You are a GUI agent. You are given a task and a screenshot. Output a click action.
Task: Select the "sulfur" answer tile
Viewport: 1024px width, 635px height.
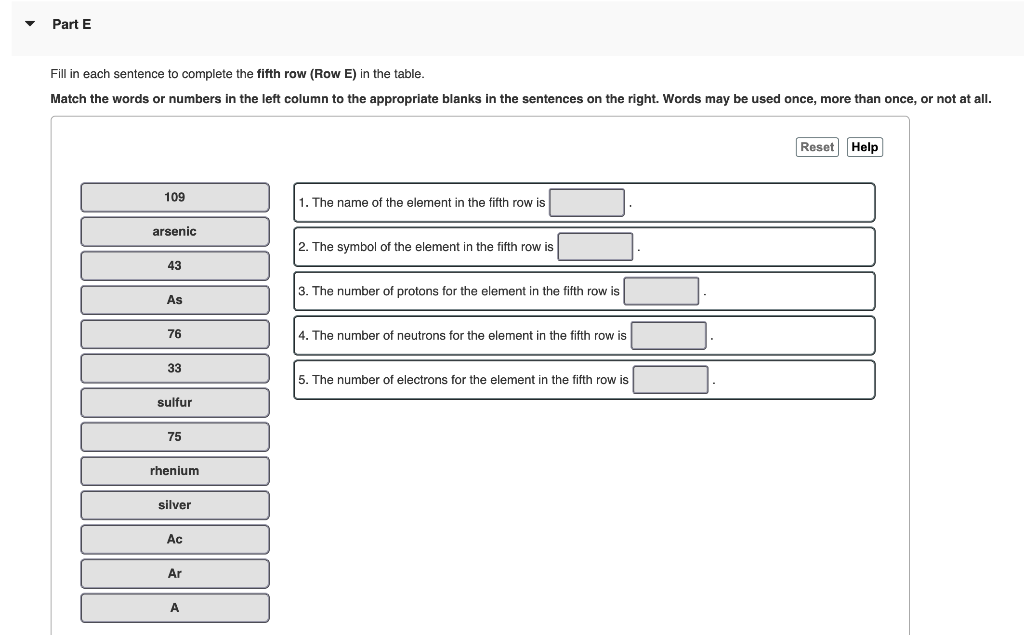(x=174, y=402)
